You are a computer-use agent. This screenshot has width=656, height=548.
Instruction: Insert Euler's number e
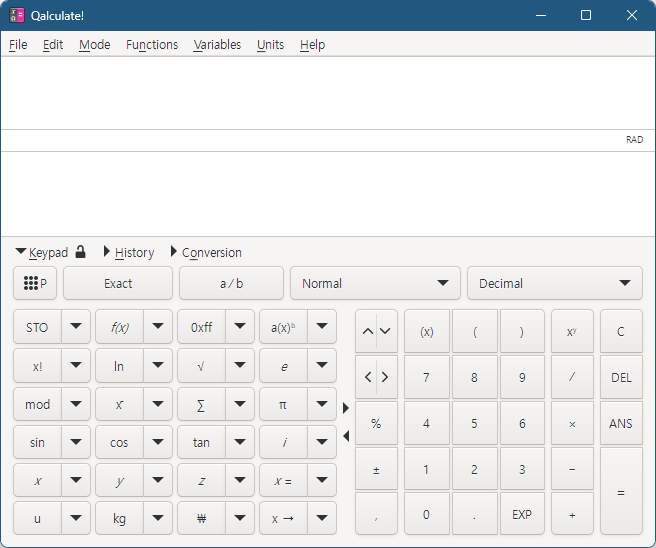[x=283, y=366]
